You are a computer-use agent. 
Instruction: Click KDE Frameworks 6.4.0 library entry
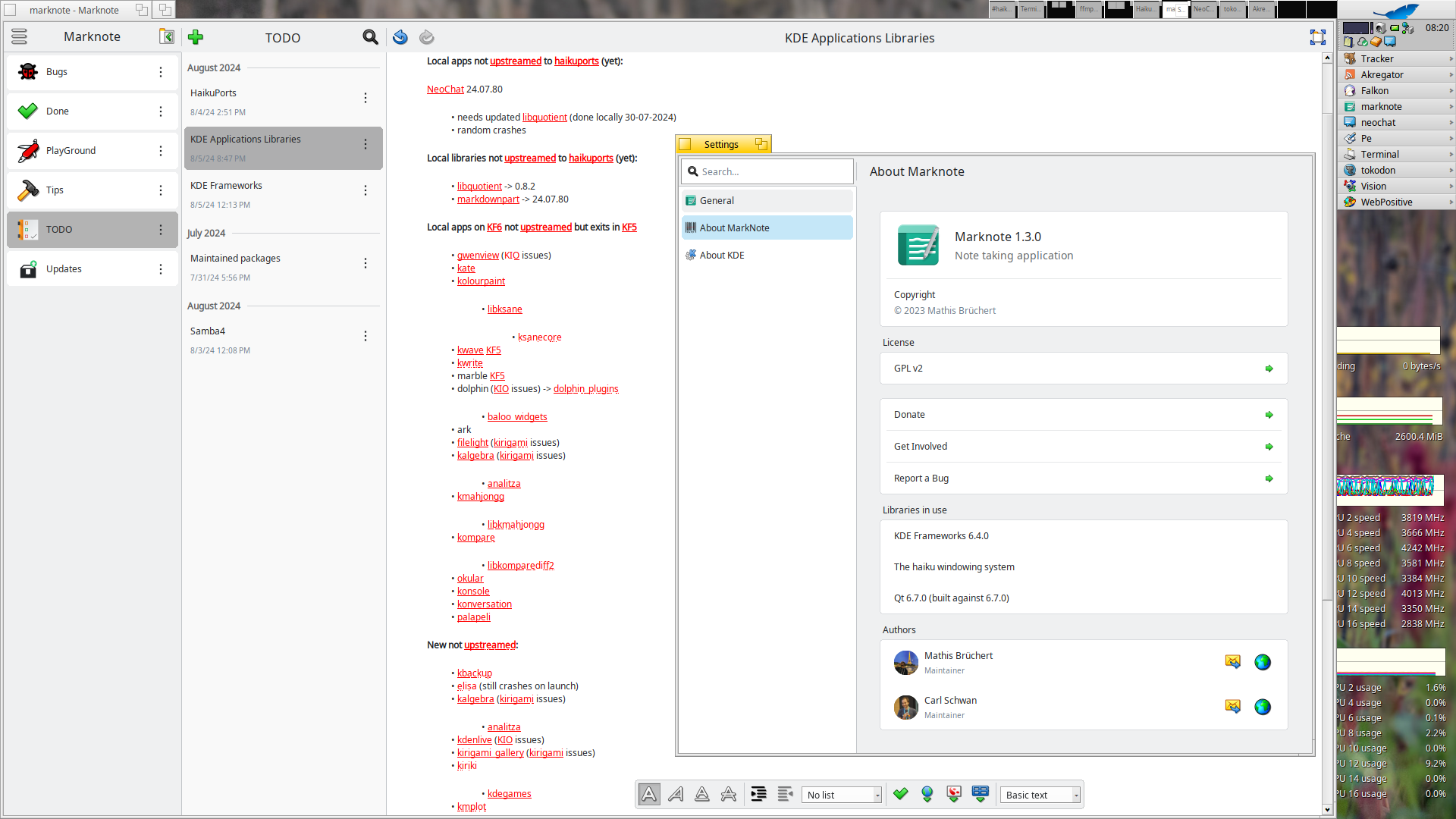[1084, 535]
